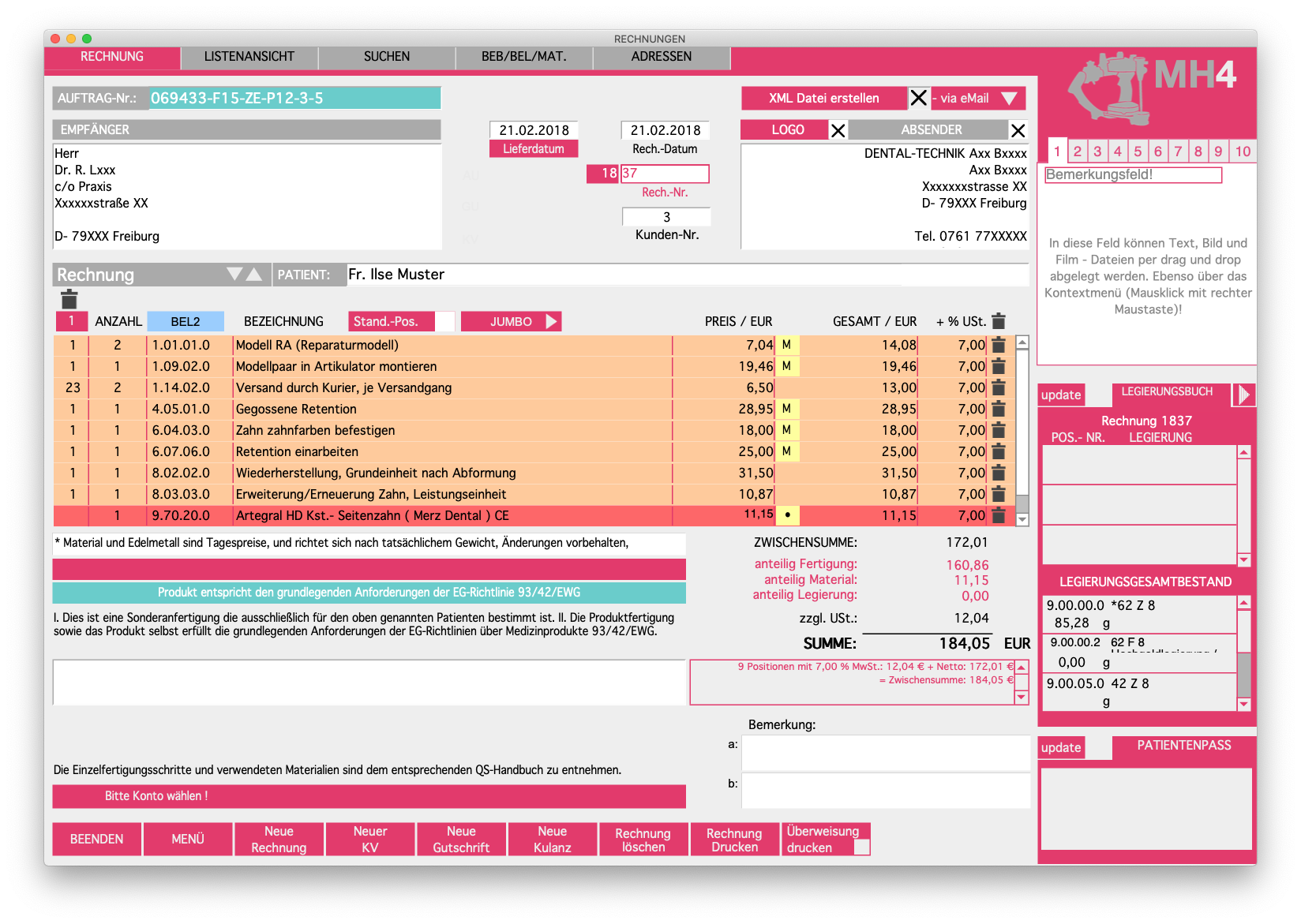Click the up triangle beside Rechnung
This screenshot has width=1301, height=924.
tap(254, 274)
